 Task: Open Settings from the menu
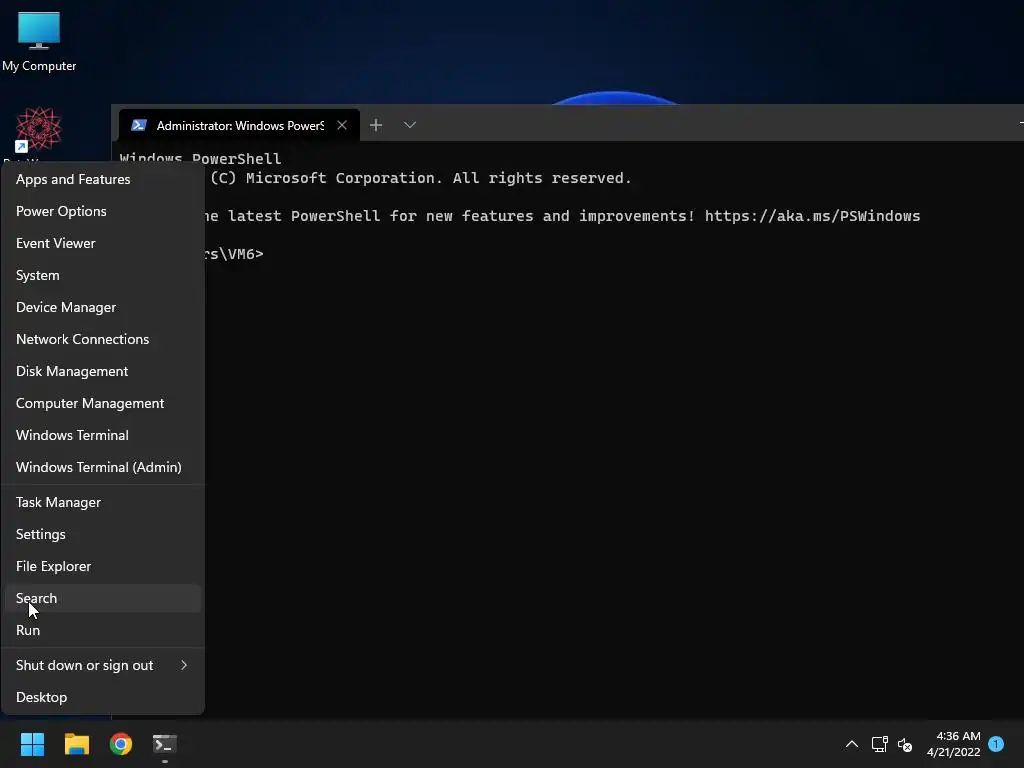(103, 534)
